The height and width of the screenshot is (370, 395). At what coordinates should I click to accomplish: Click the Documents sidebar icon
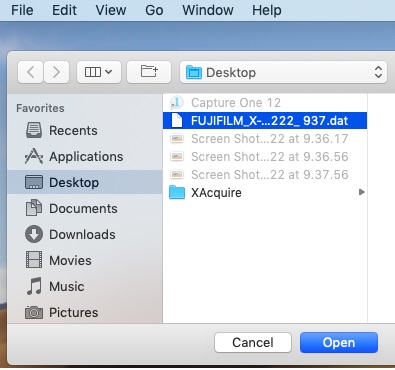[x=34, y=208]
